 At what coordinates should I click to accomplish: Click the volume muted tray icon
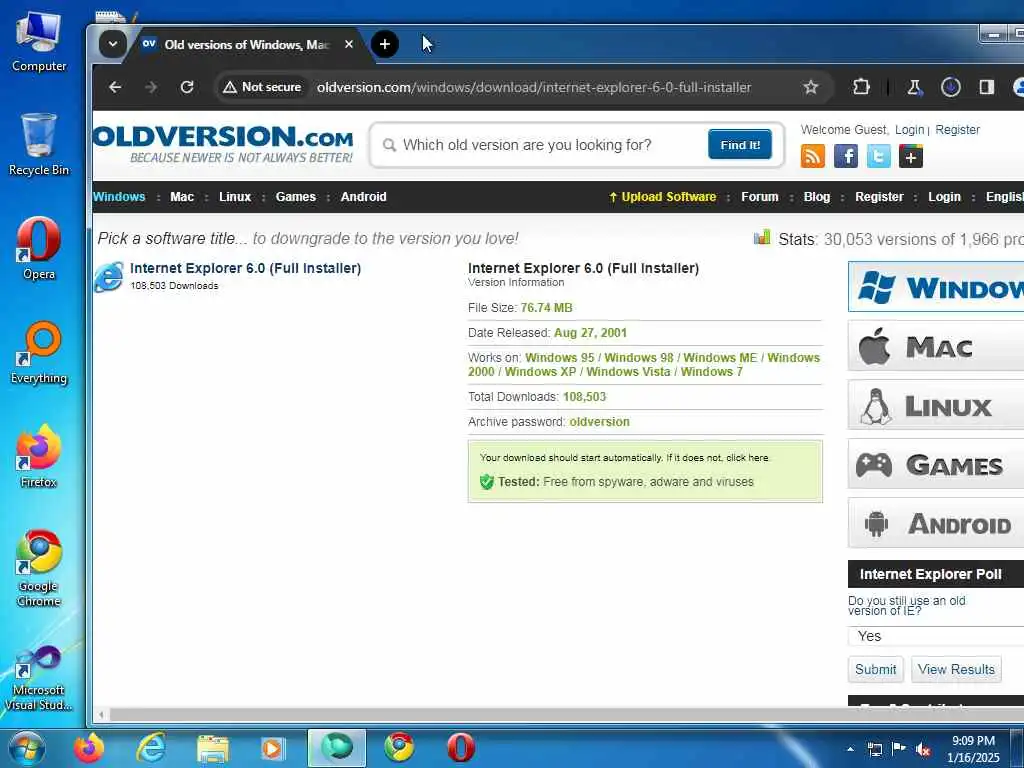click(923, 750)
